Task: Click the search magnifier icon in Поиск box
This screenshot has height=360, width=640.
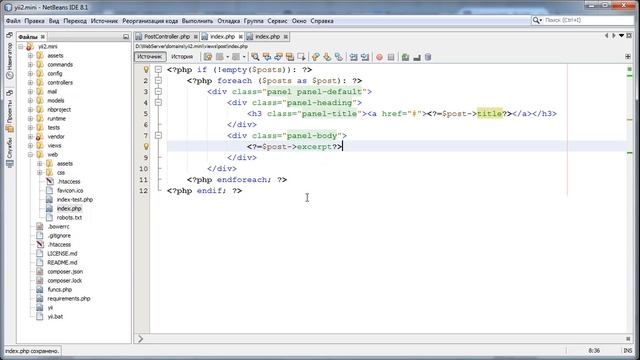Action: coord(536,20)
